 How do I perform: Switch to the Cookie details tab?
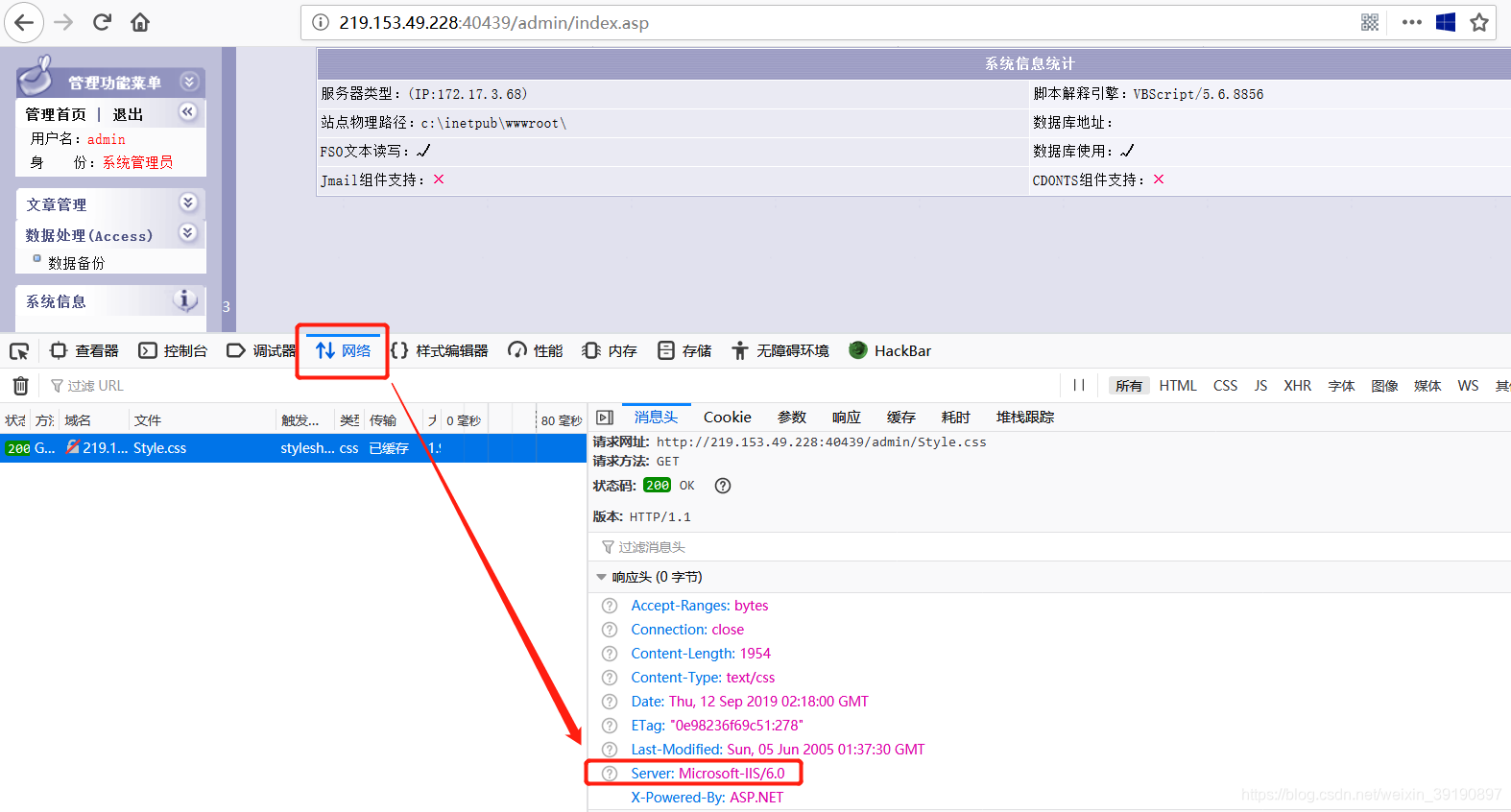(728, 418)
